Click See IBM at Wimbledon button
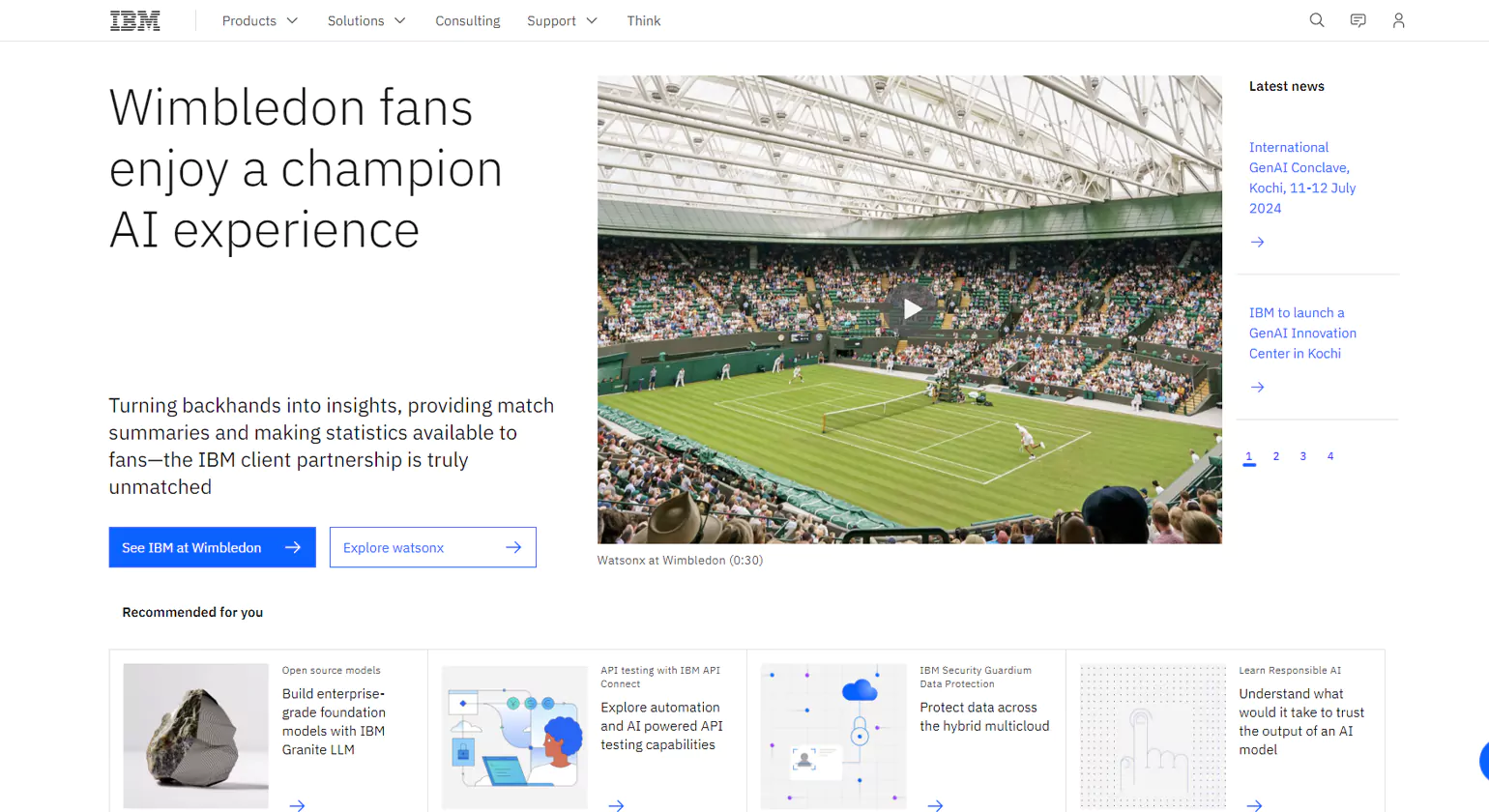The image size is (1489, 812). pos(212,547)
